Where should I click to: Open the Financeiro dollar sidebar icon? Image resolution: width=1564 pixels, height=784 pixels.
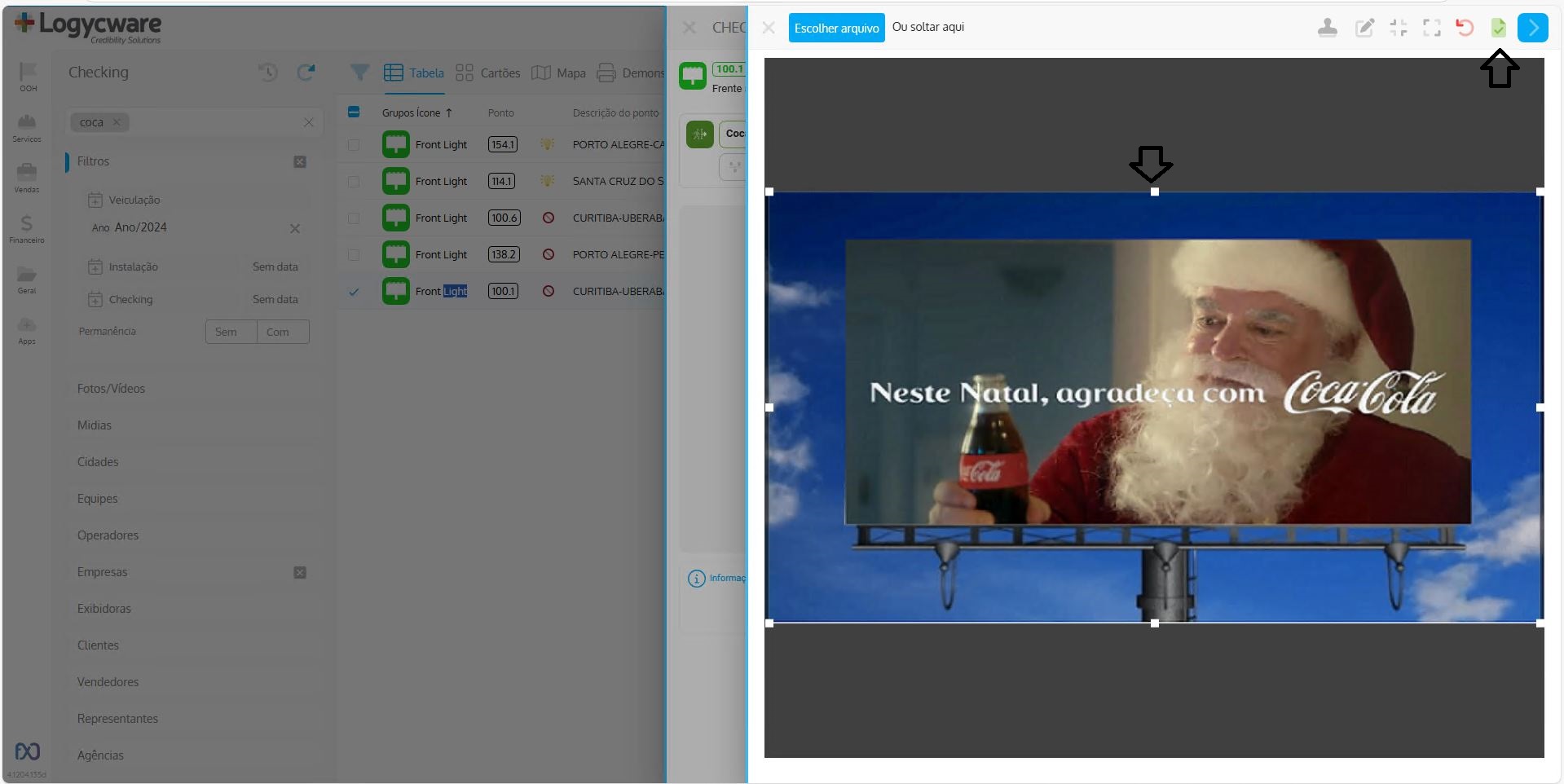click(x=27, y=229)
